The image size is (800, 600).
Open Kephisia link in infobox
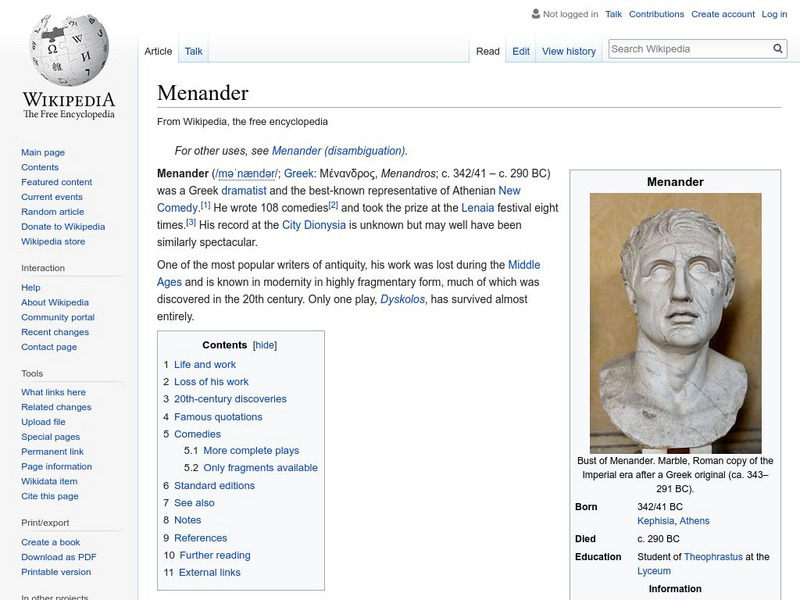point(656,521)
